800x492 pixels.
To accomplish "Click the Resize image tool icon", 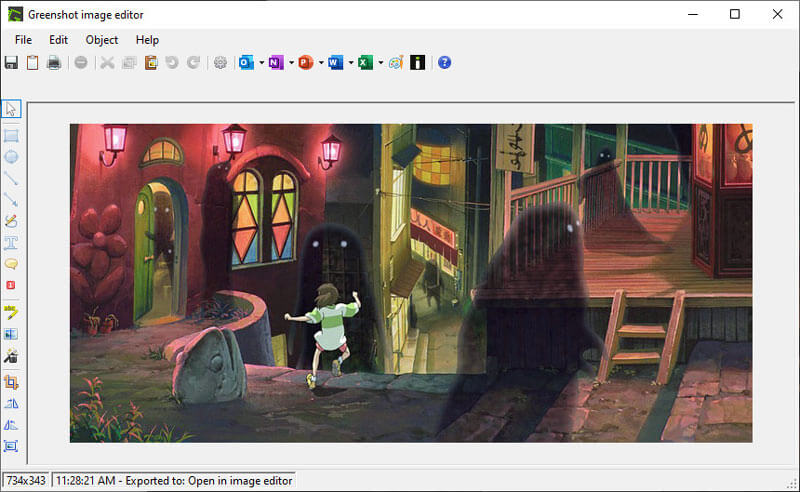I will point(11,446).
